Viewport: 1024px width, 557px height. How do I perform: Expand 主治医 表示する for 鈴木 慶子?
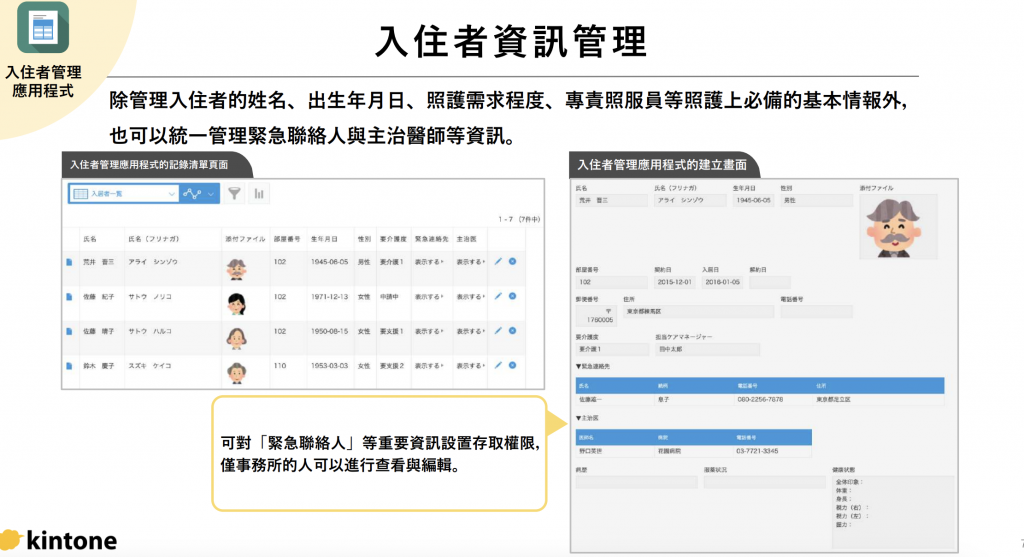point(470,366)
